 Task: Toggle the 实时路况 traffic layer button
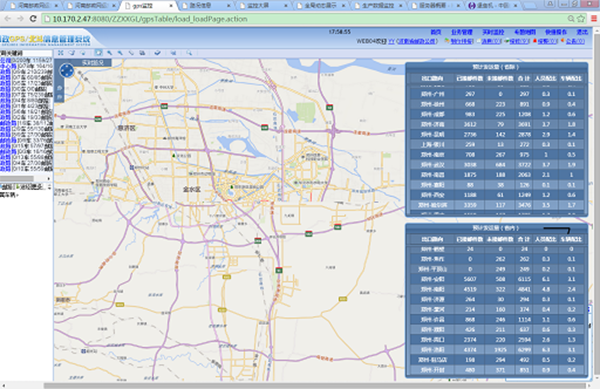coord(93,62)
